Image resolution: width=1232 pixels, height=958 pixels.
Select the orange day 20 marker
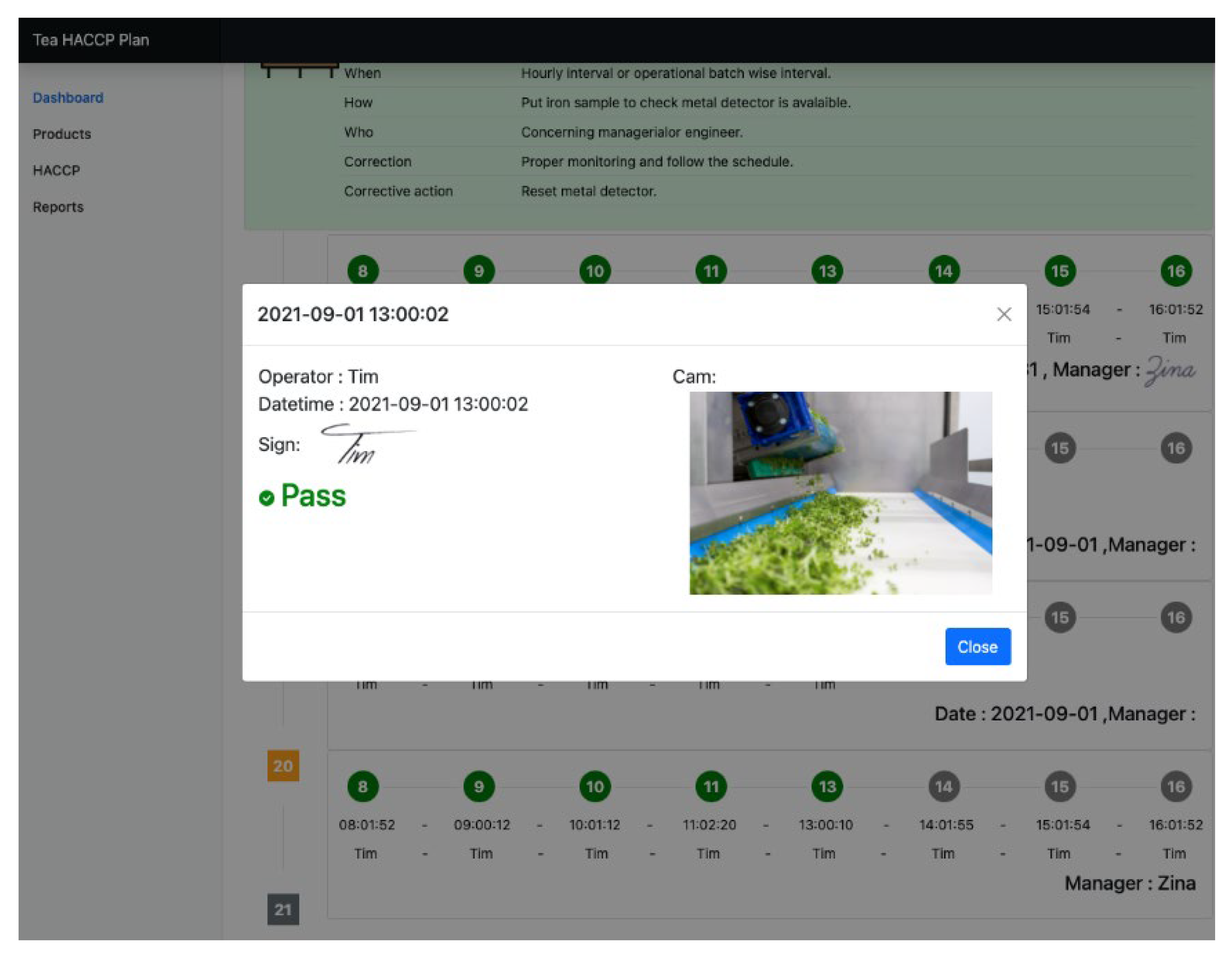(x=283, y=766)
